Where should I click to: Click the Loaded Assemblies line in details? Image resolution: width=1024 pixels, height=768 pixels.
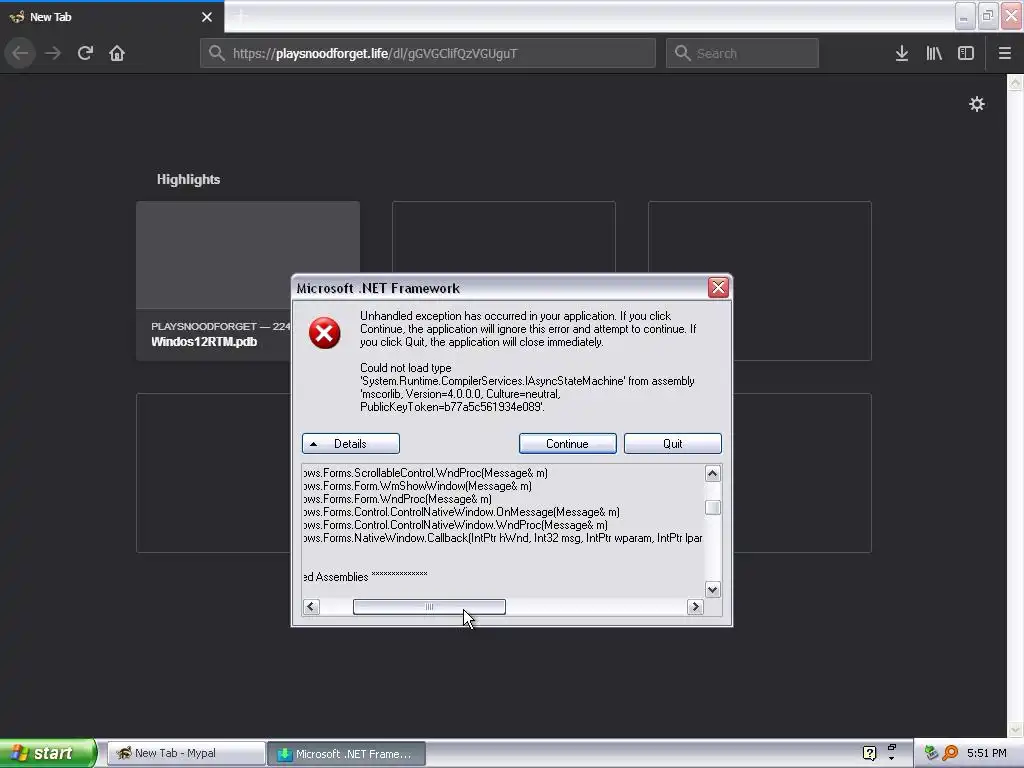[366, 577]
